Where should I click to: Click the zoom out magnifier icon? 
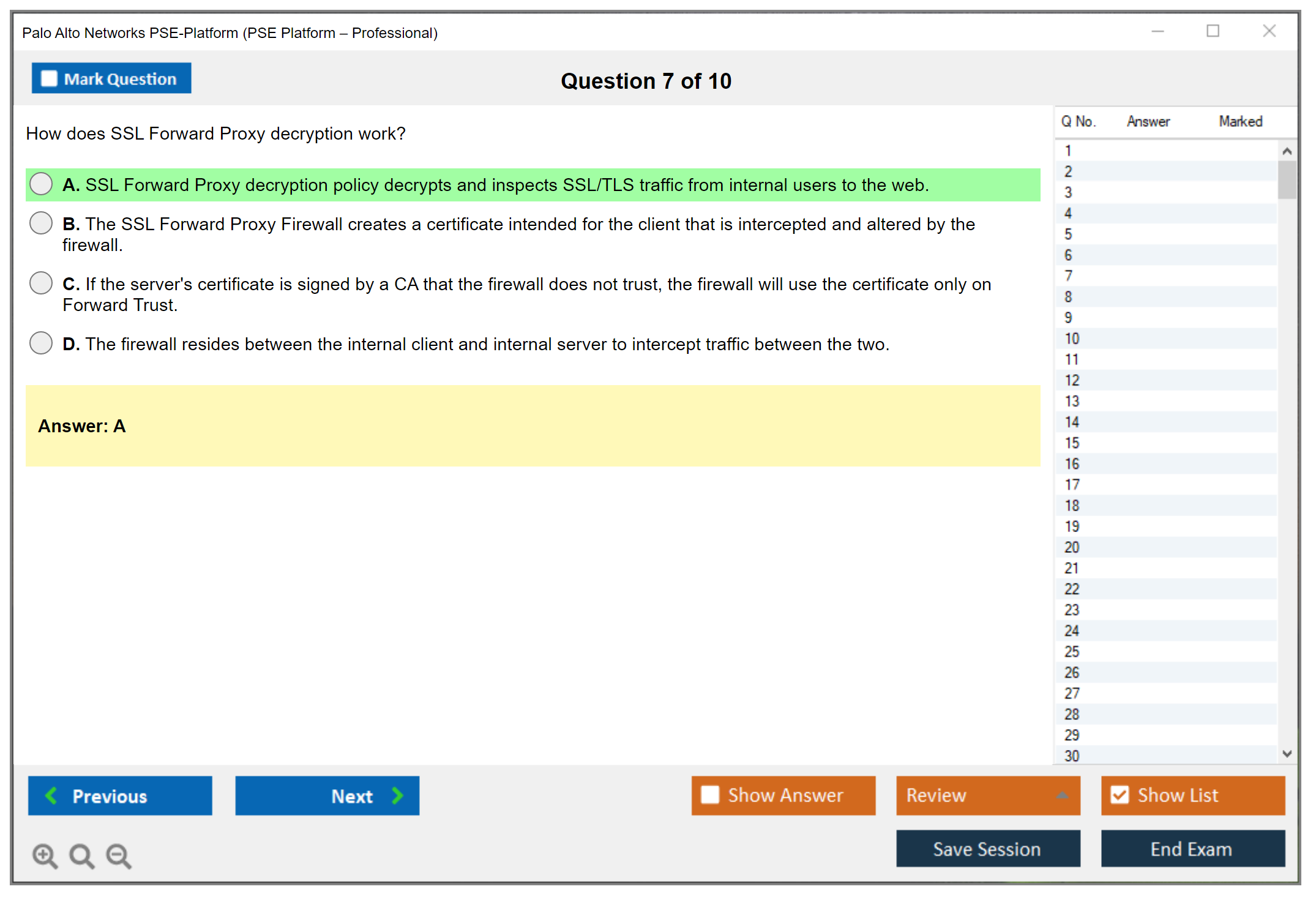119,855
